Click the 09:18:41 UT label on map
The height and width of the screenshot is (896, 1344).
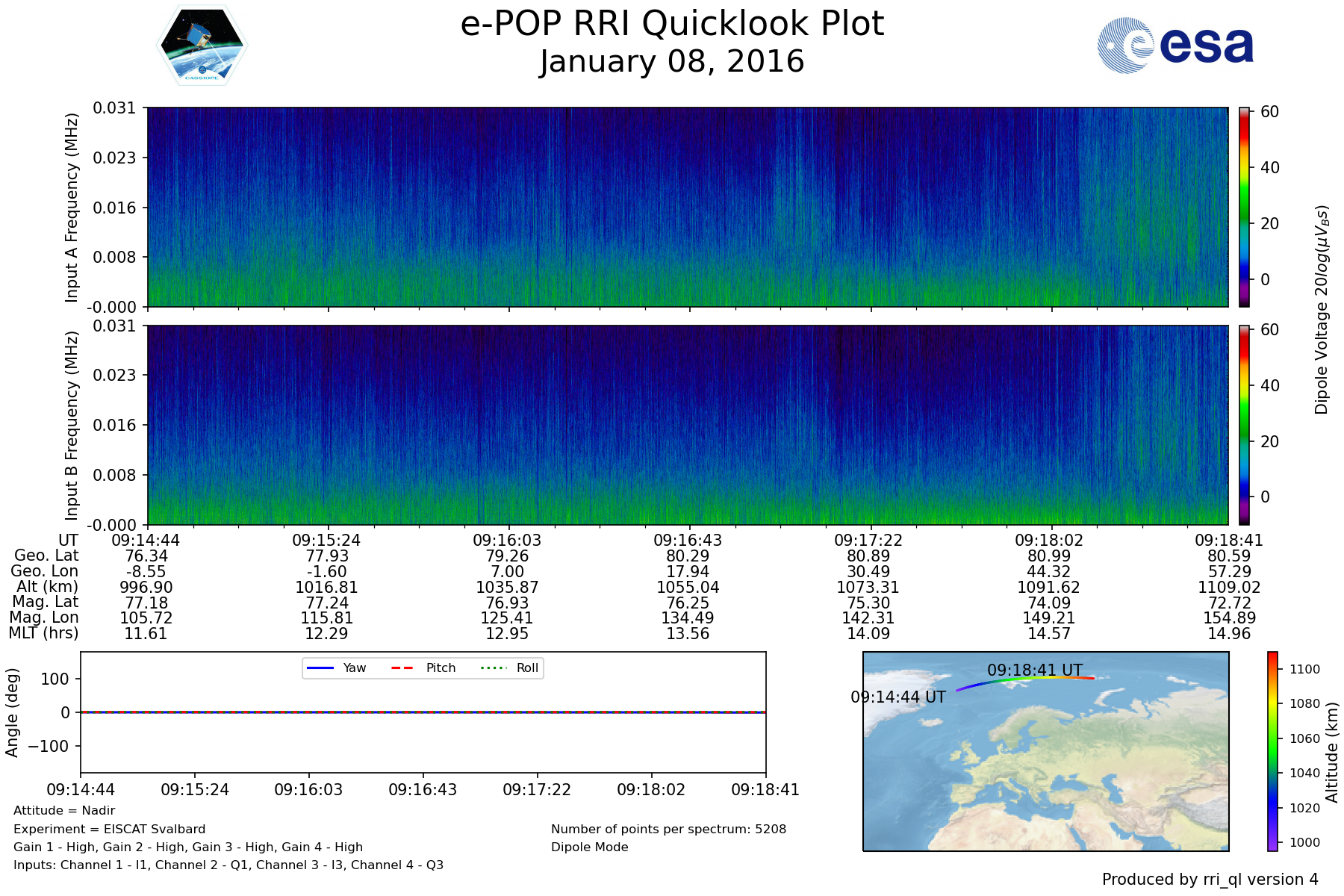(1034, 670)
